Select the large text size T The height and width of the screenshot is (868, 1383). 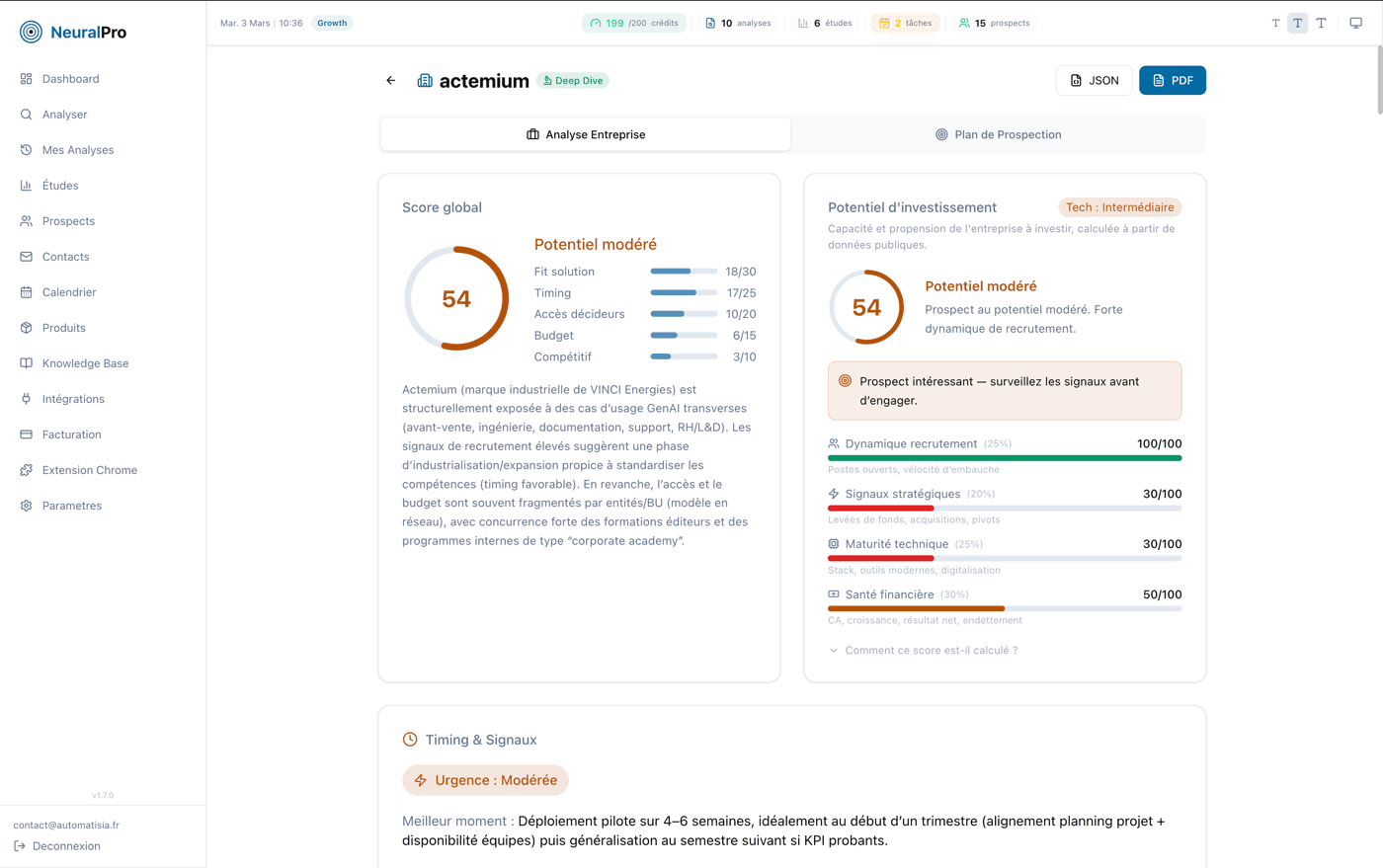1321,22
